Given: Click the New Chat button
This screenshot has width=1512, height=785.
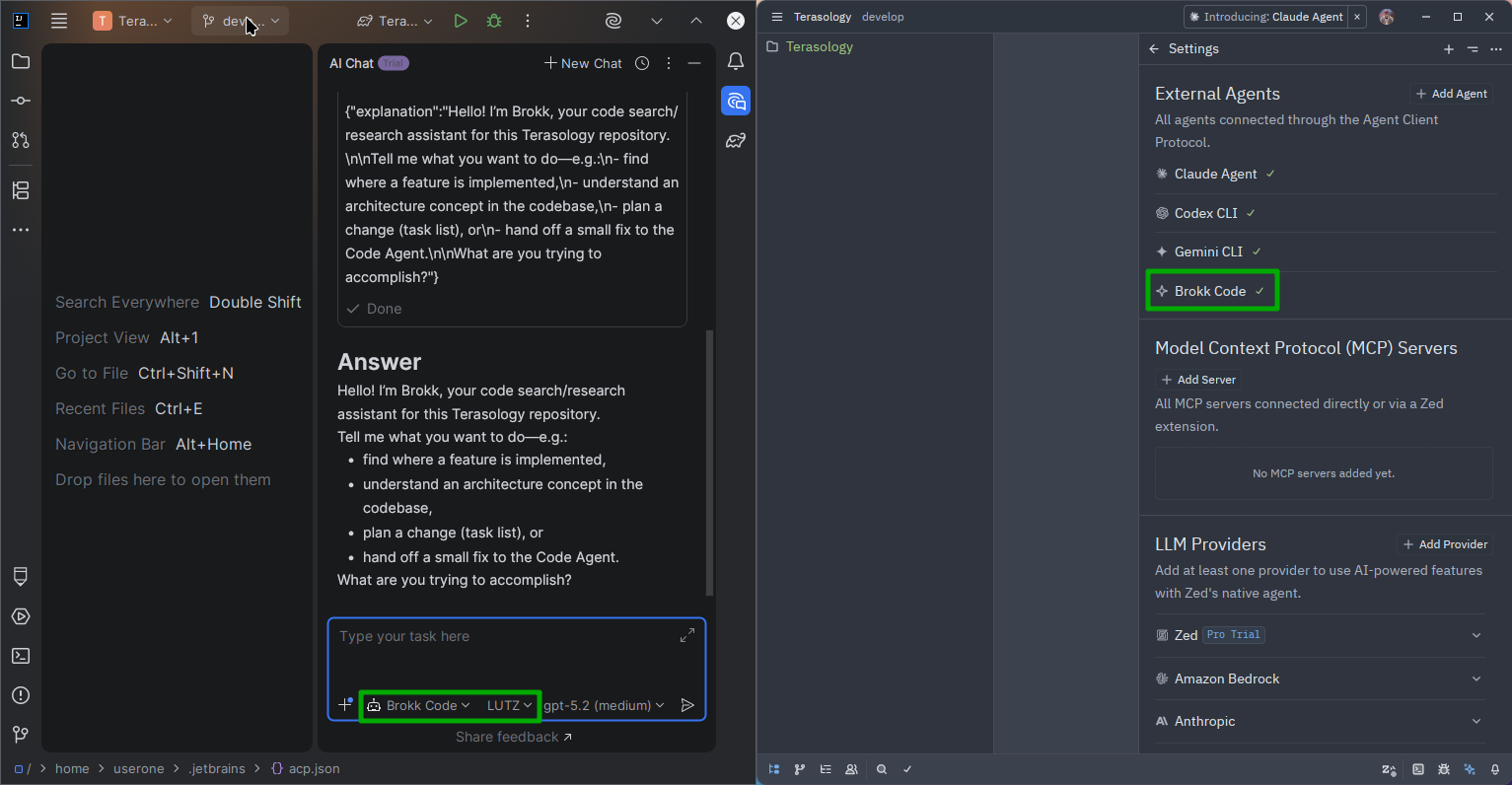Looking at the screenshot, I should tap(584, 63).
